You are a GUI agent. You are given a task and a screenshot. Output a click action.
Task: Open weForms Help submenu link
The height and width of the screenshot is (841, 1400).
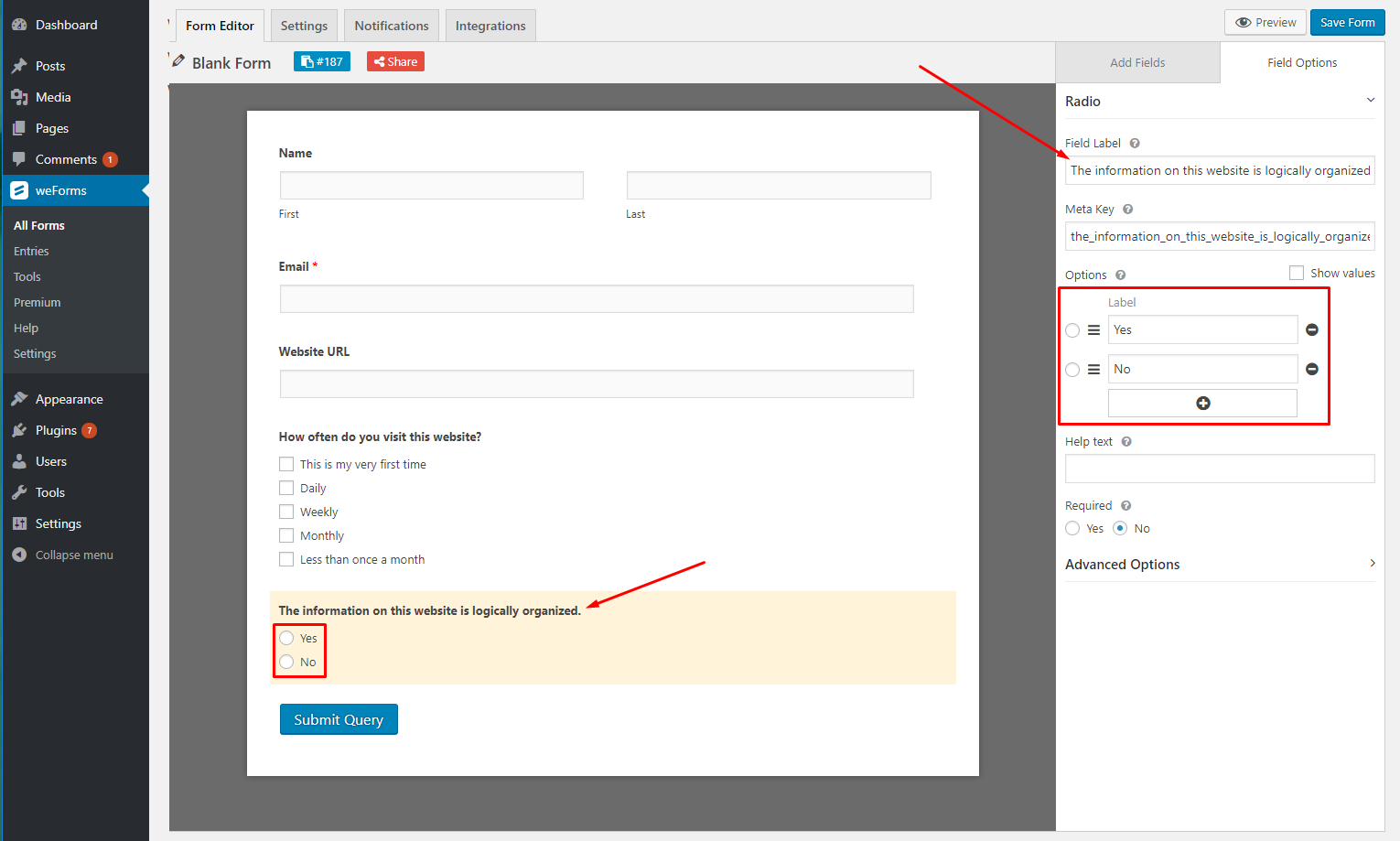tap(26, 328)
